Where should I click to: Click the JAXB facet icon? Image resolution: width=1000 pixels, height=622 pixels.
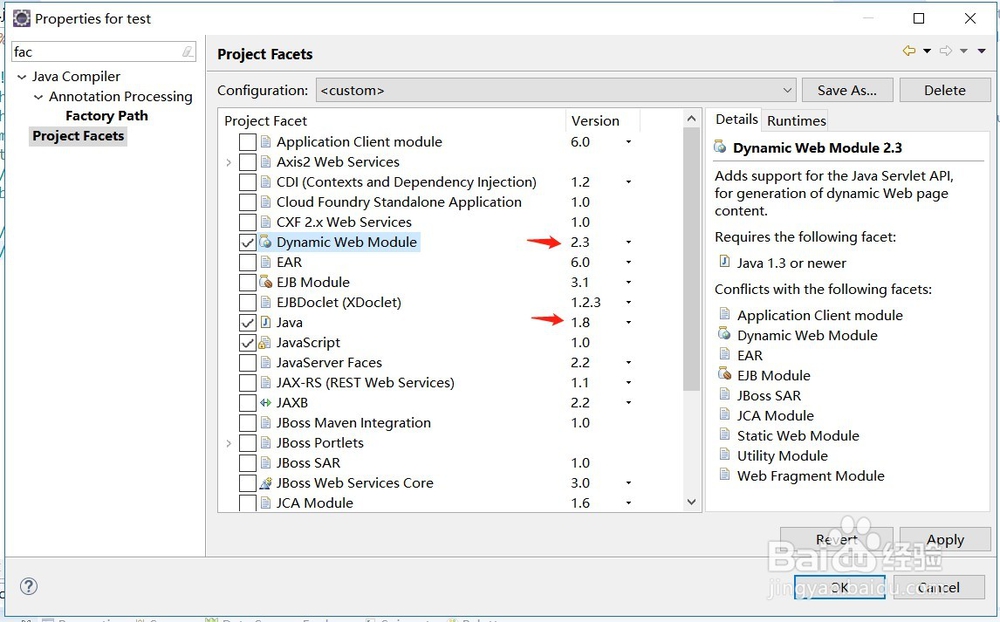(266, 403)
